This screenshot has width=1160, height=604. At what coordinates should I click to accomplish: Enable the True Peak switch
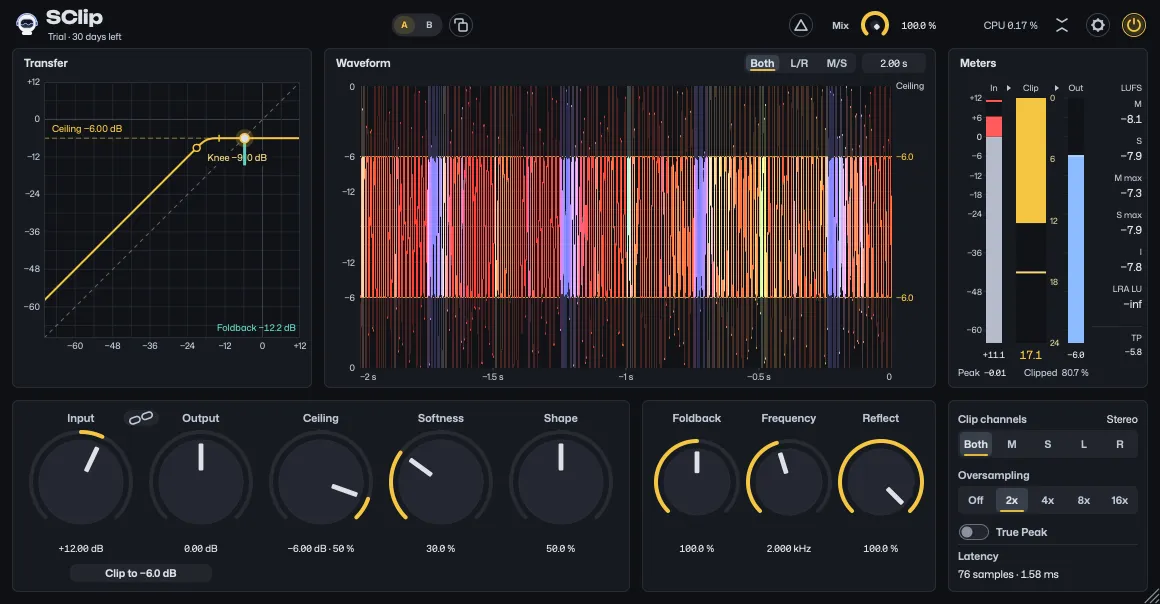point(974,532)
